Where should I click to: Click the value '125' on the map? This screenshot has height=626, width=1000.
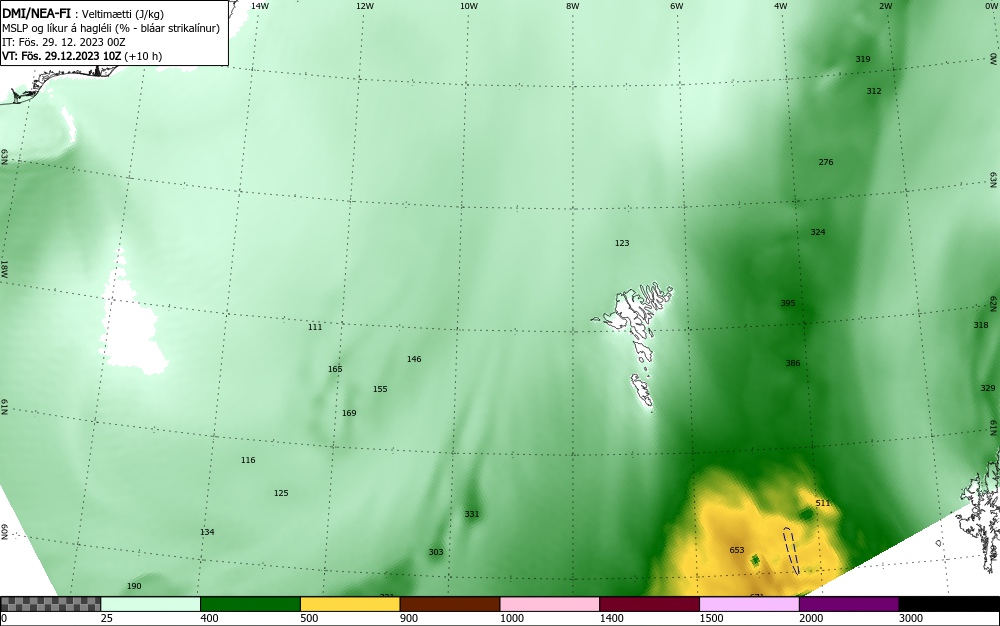281,493
